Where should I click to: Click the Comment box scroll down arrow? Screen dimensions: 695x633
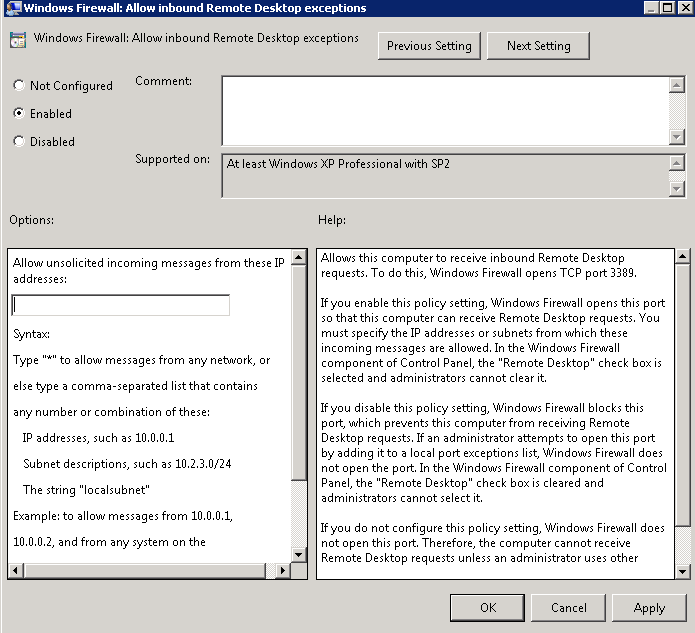pyautogui.click(x=677, y=138)
